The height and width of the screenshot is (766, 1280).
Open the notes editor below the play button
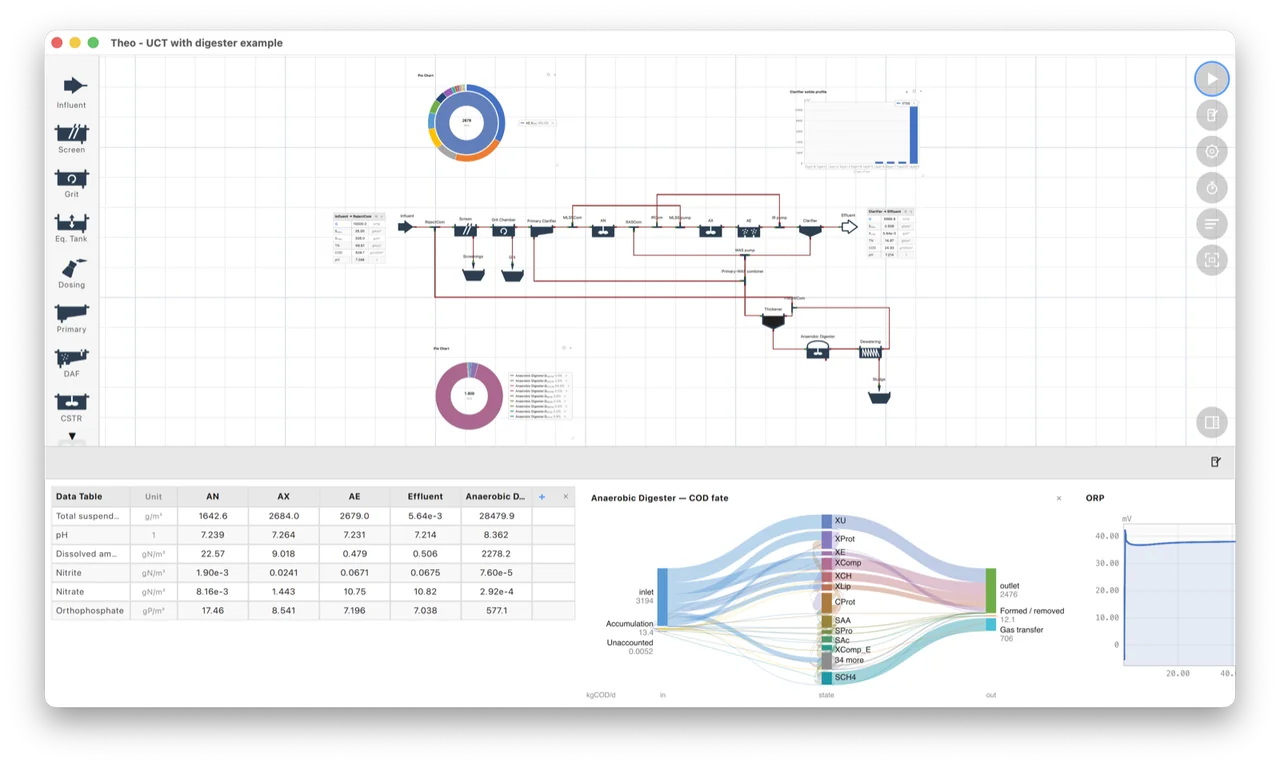pyautogui.click(x=1212, y=115)
